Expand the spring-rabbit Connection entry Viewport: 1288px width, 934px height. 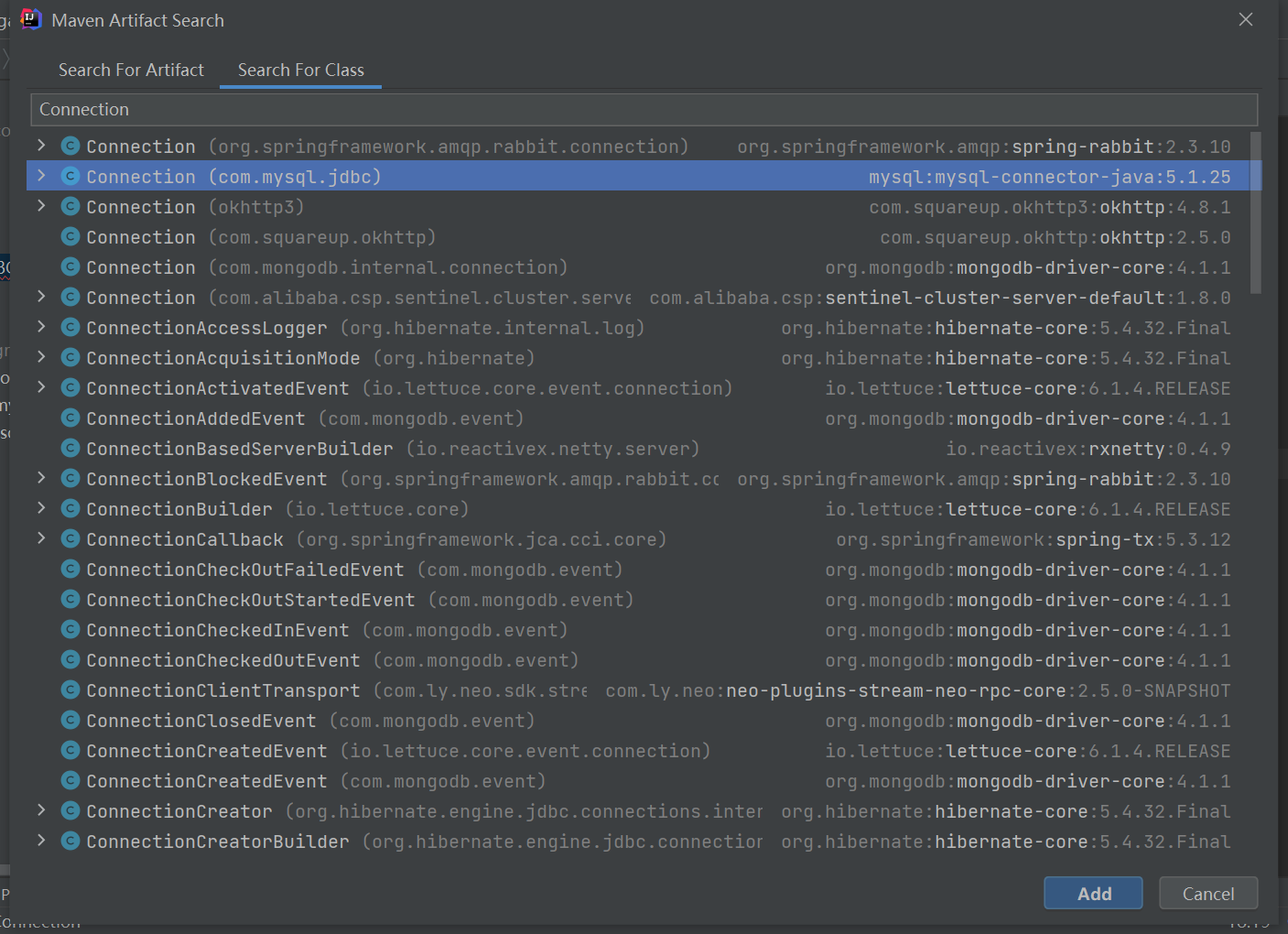41,146
